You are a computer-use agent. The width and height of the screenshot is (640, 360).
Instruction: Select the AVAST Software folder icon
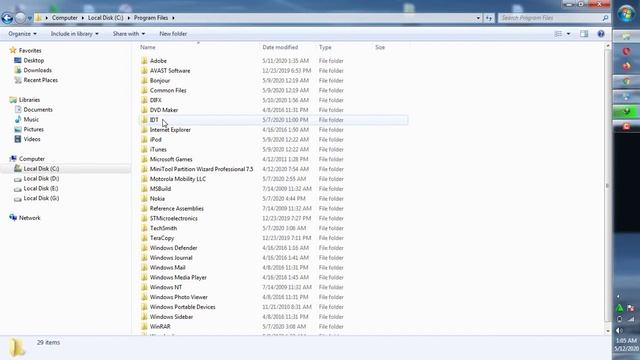pyautogui.click(x=144, y=71)
